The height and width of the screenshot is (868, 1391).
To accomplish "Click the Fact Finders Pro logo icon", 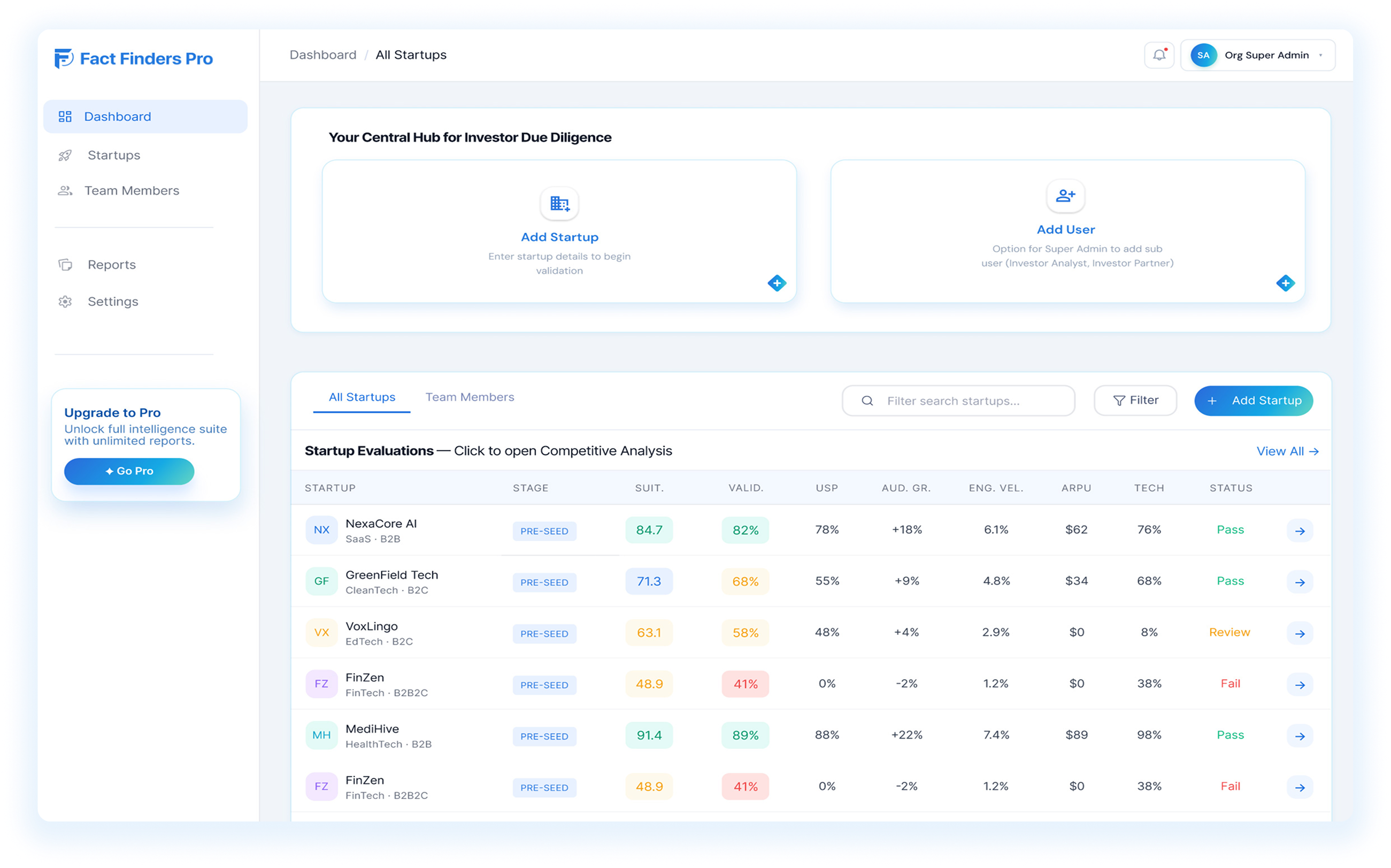I will (x=63, y=58).
